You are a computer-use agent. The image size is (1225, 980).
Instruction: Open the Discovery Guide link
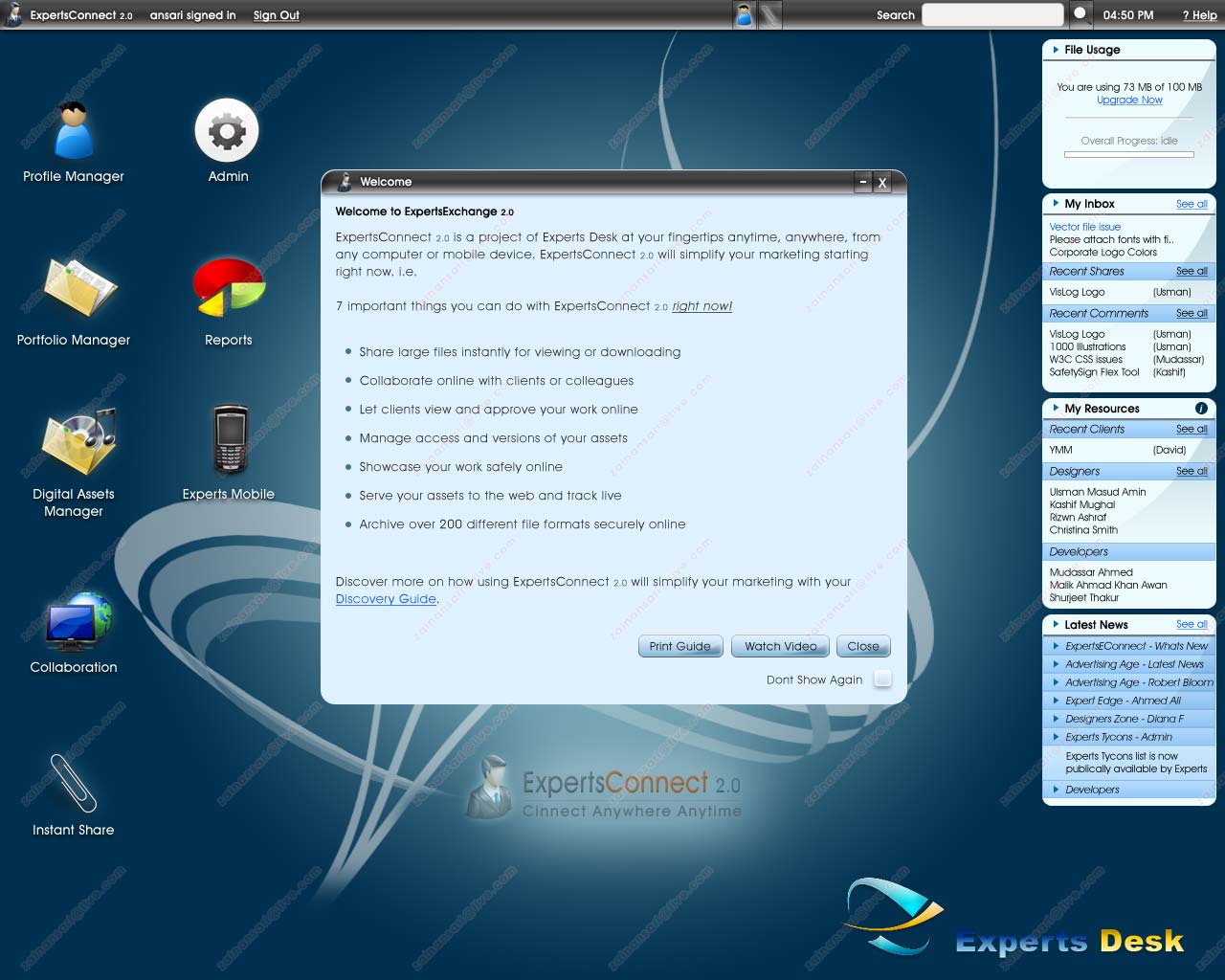pos(386,599)
